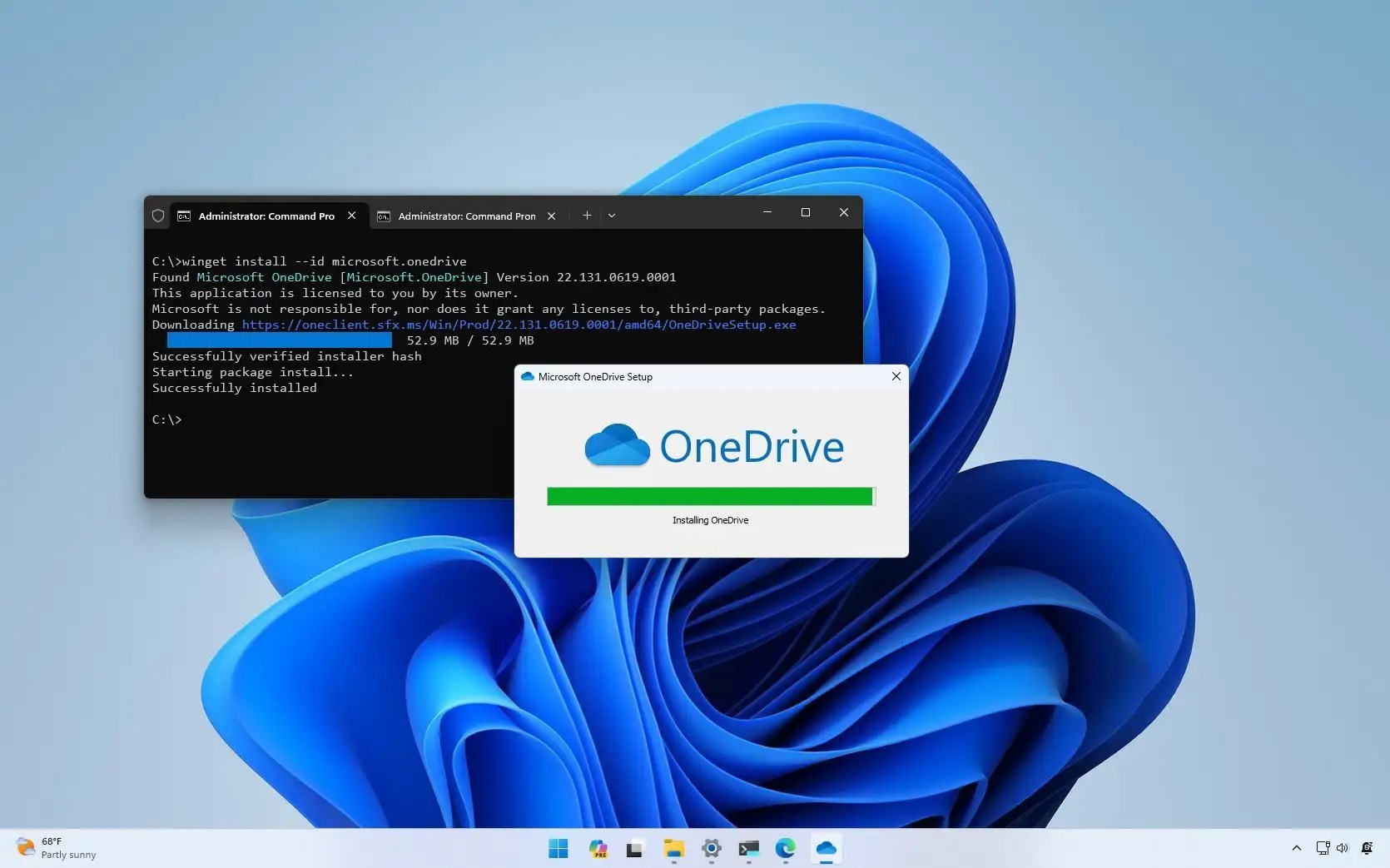Open the Start menu
Image resolution: width=1390 pixels, height=868 pixels.
tap(557, 849)
